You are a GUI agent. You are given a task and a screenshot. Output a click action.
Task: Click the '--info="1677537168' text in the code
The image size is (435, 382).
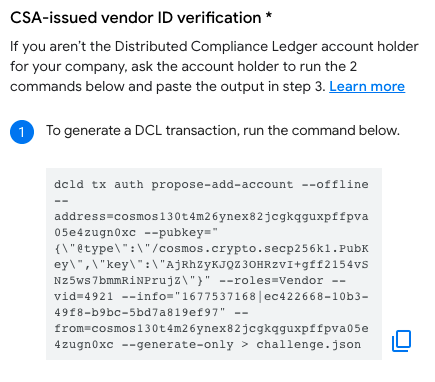pos(189,297)
